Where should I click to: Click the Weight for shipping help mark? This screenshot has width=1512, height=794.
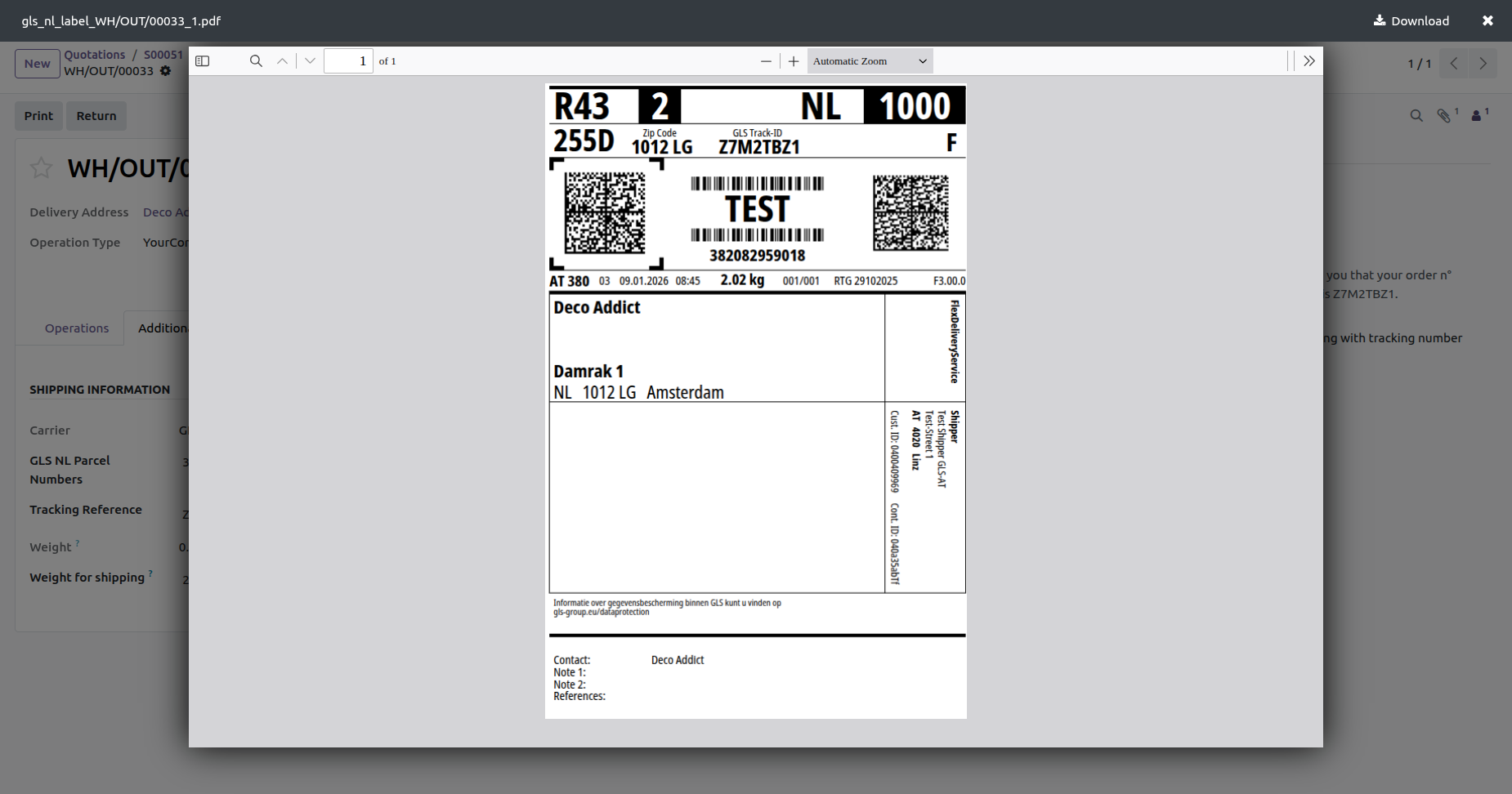(150, 573)
